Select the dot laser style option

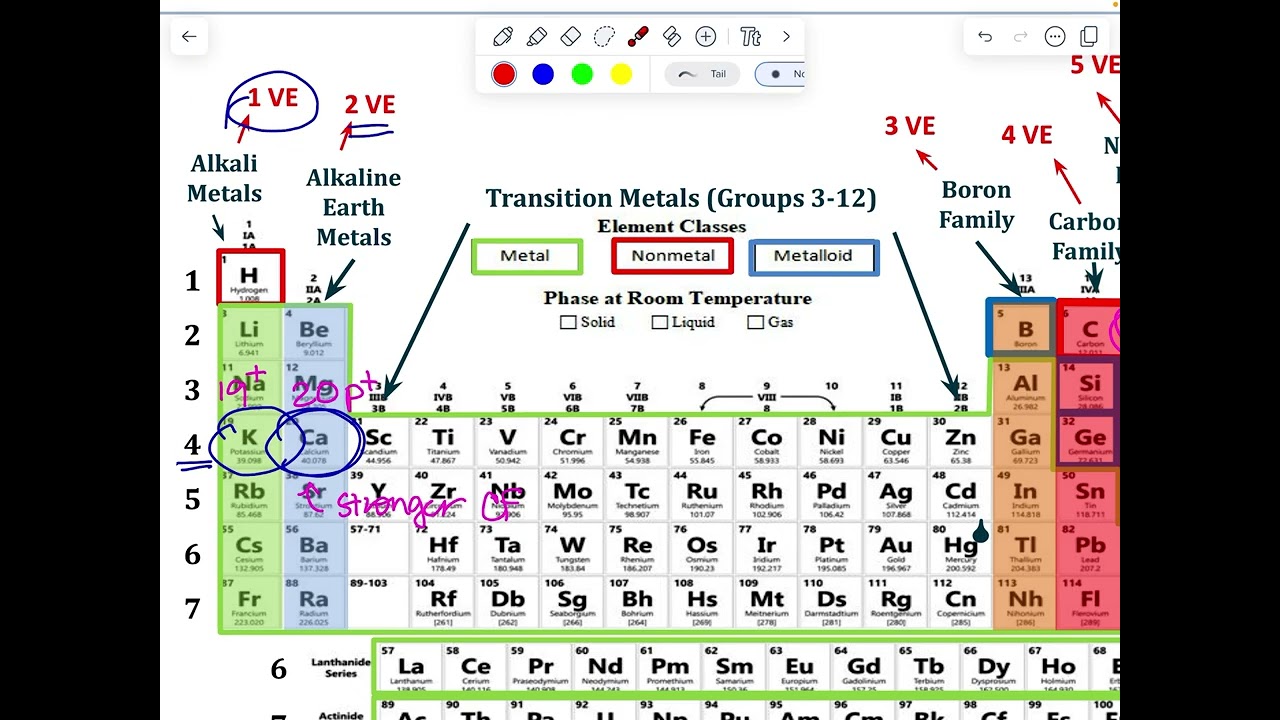pos(780,74)
